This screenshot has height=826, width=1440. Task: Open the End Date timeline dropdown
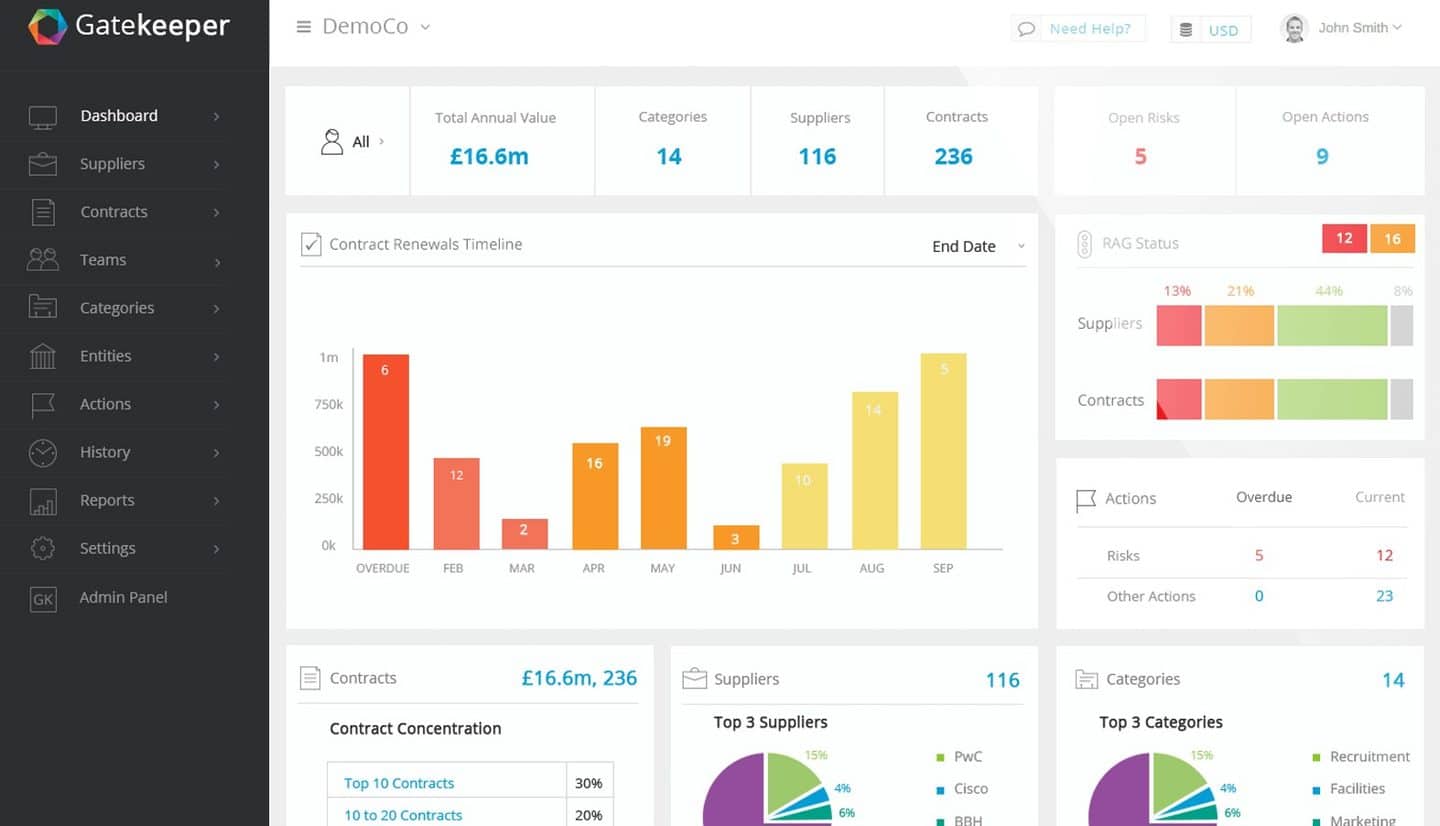pos(978,246)
